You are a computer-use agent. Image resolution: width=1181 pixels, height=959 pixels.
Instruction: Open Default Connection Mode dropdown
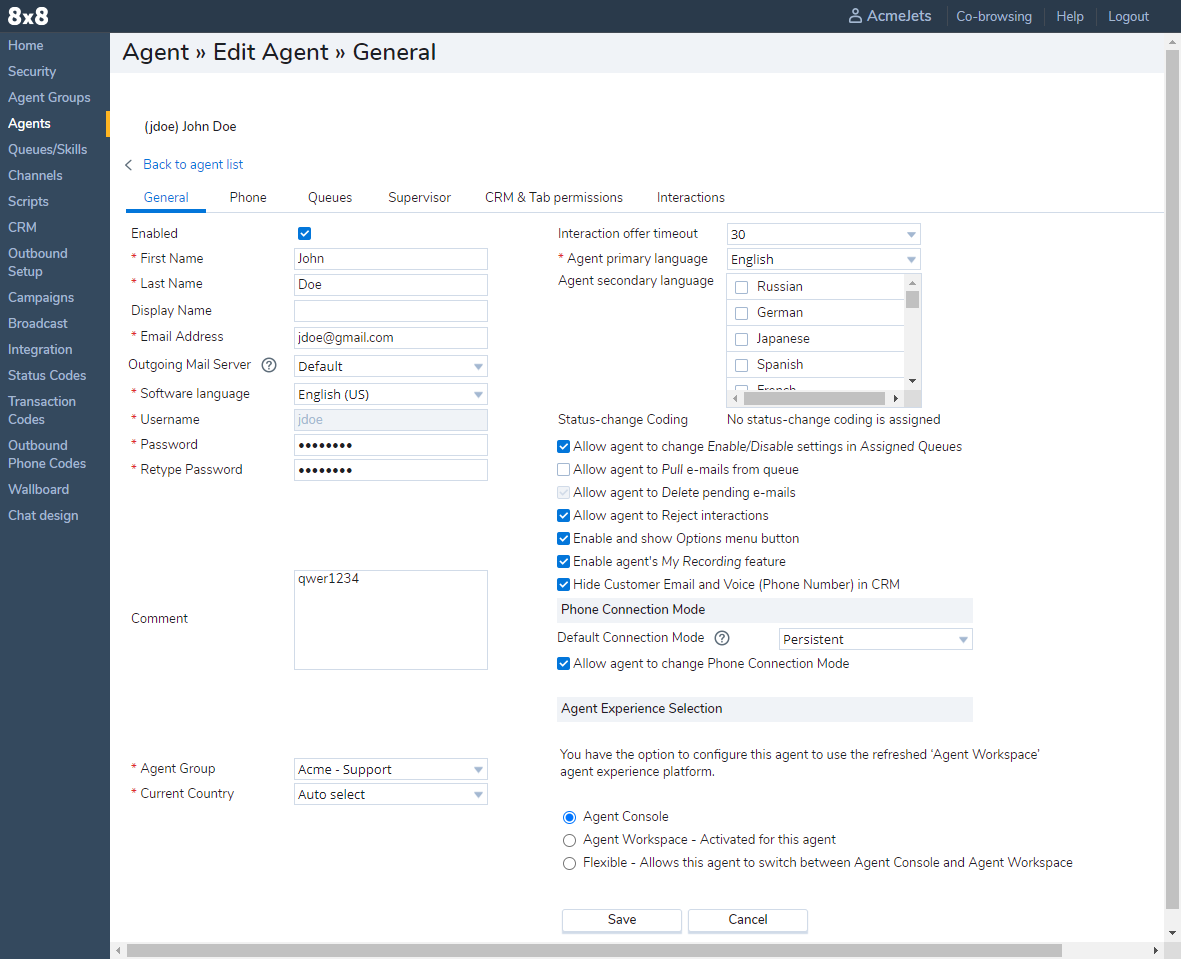click(x=875, y=639)
